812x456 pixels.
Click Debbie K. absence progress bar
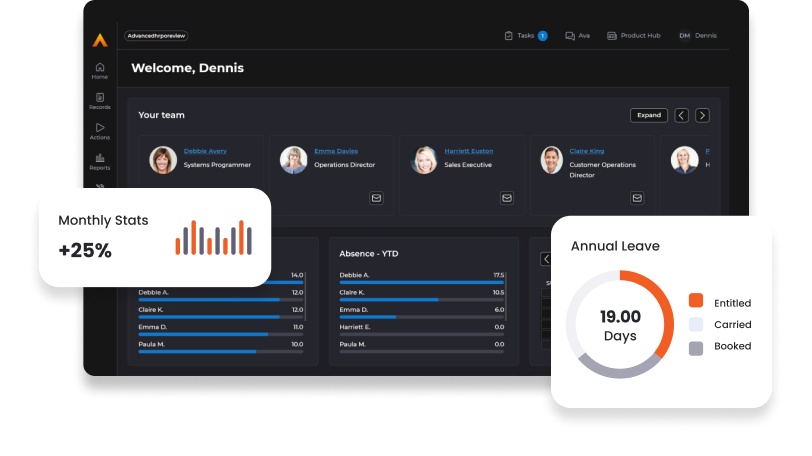[x=420, y=283]
